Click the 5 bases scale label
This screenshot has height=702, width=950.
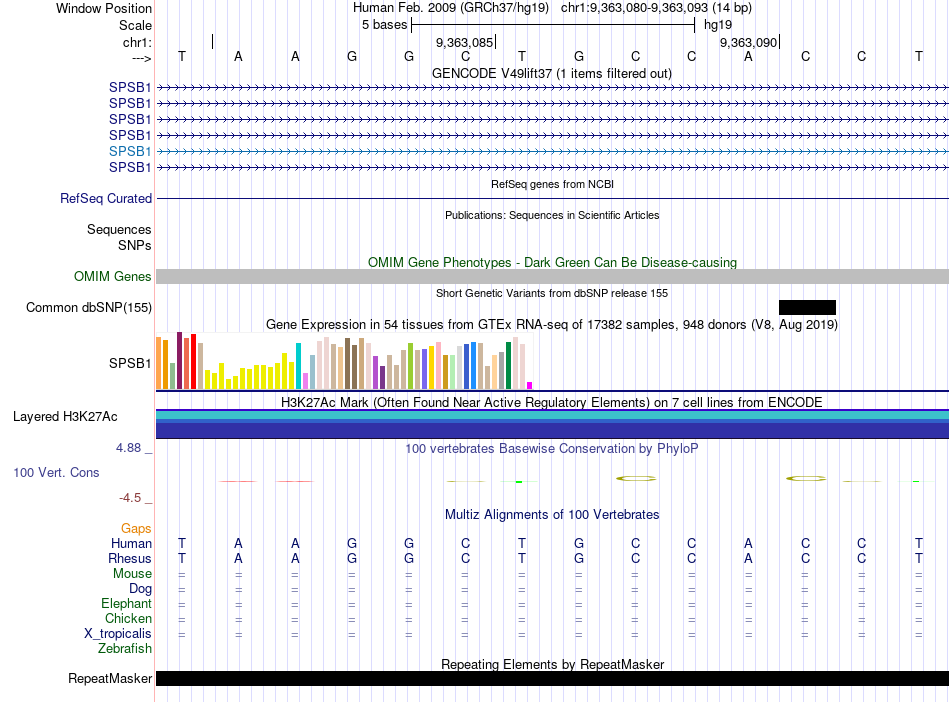pos(384,25)
